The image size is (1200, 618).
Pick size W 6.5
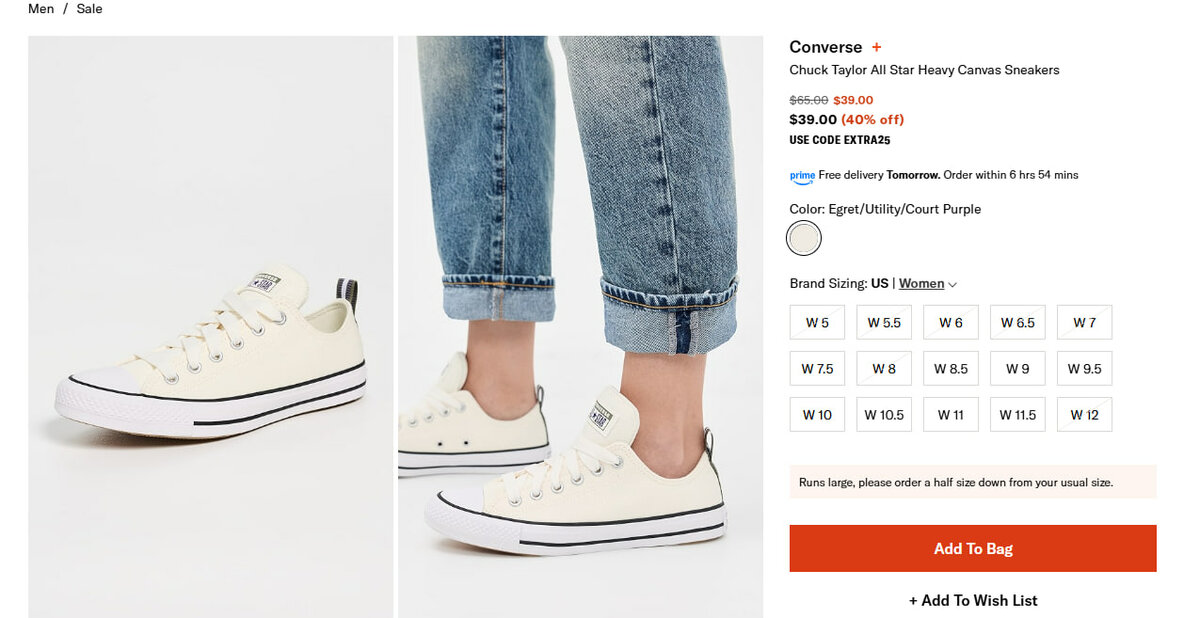point(1018,323)
